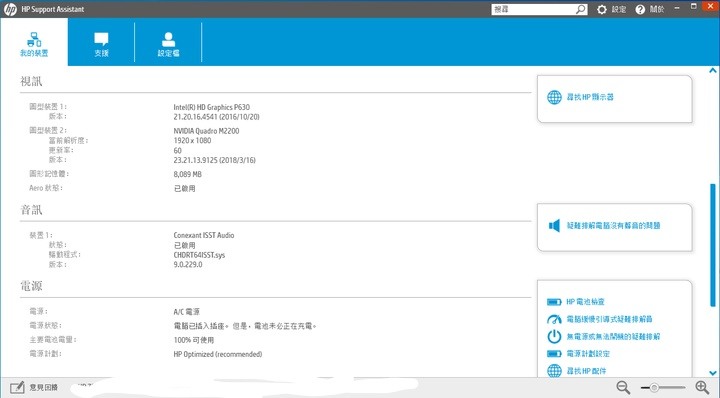Screen dimensions: 720x398
Task: Open the 尋找 HP 顯示器 link
Action: coord(590,97)
